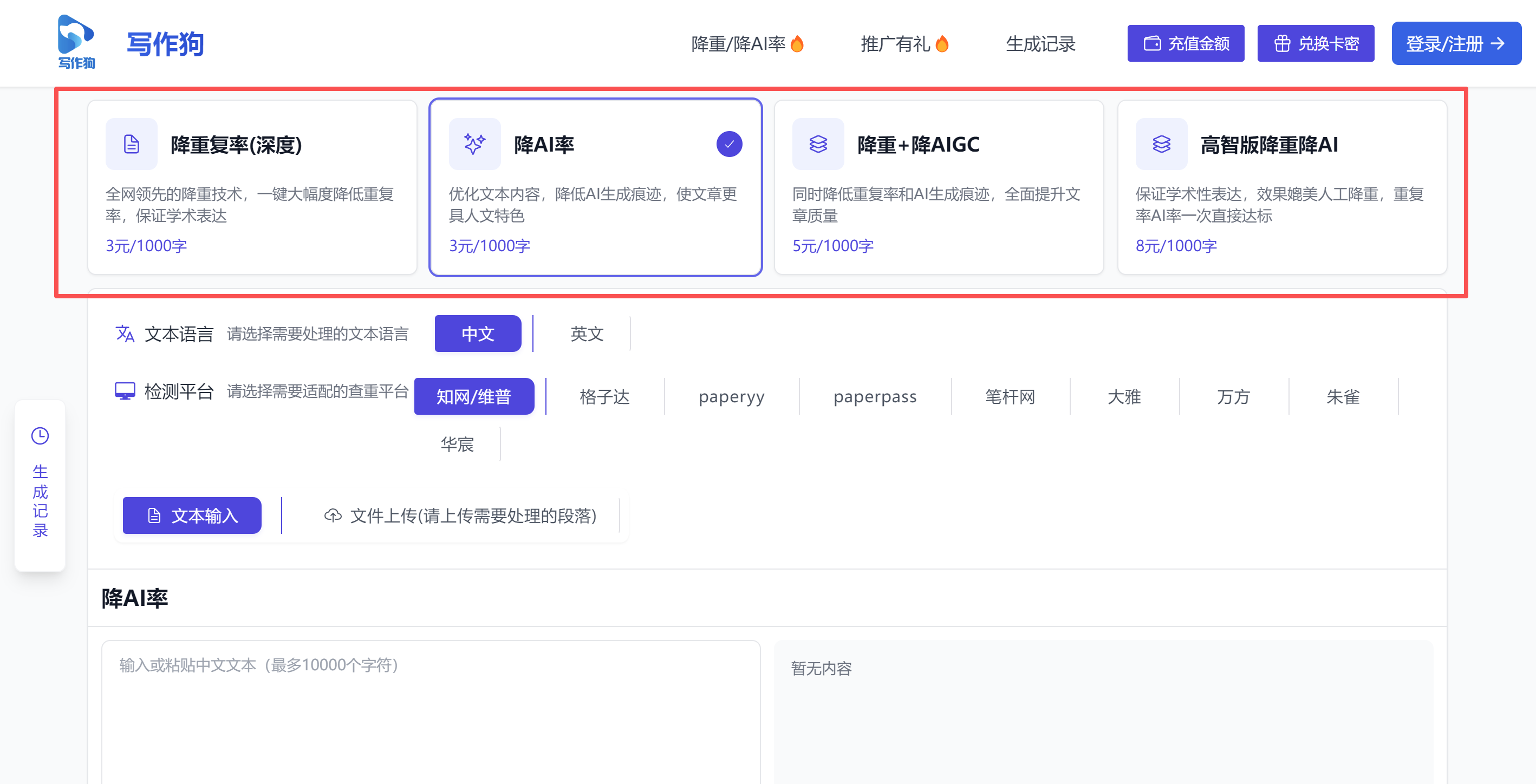Select 知网/维普 detection platform
1536x784 pixels.
[474, 396]
